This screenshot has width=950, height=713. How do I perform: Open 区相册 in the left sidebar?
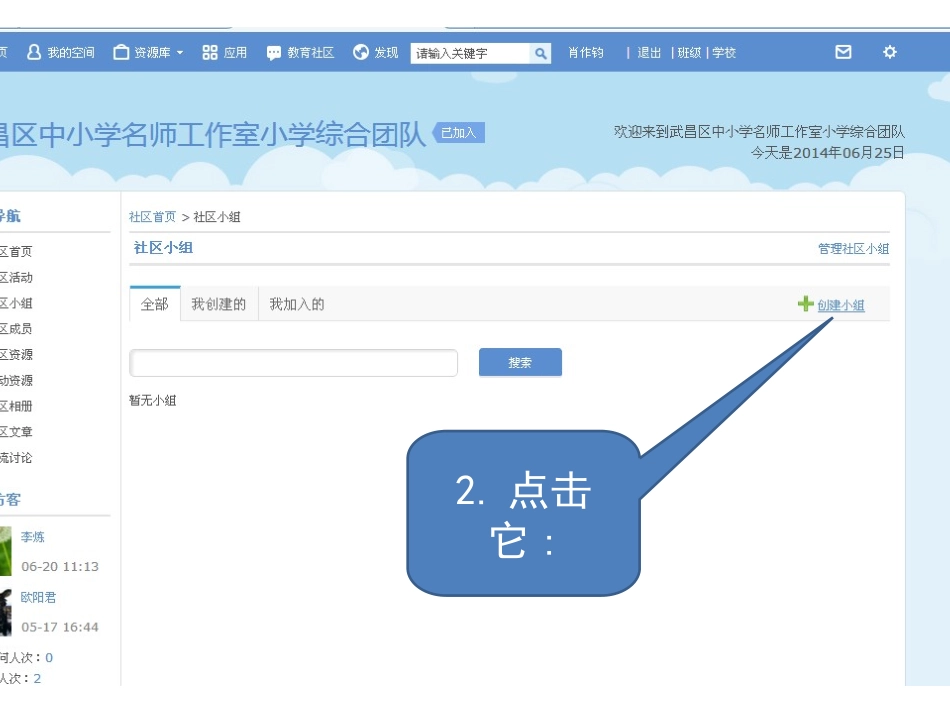tap(16, 406)
